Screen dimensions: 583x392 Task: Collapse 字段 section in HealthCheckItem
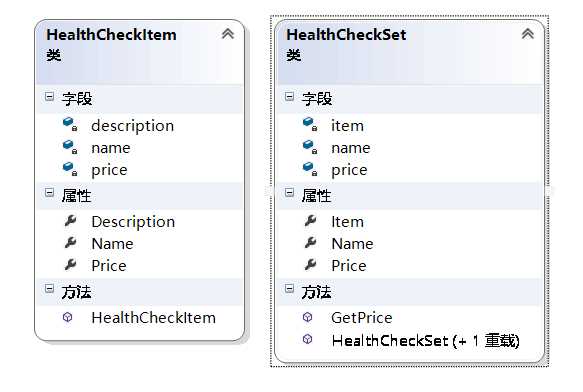[x=49, y=97]
